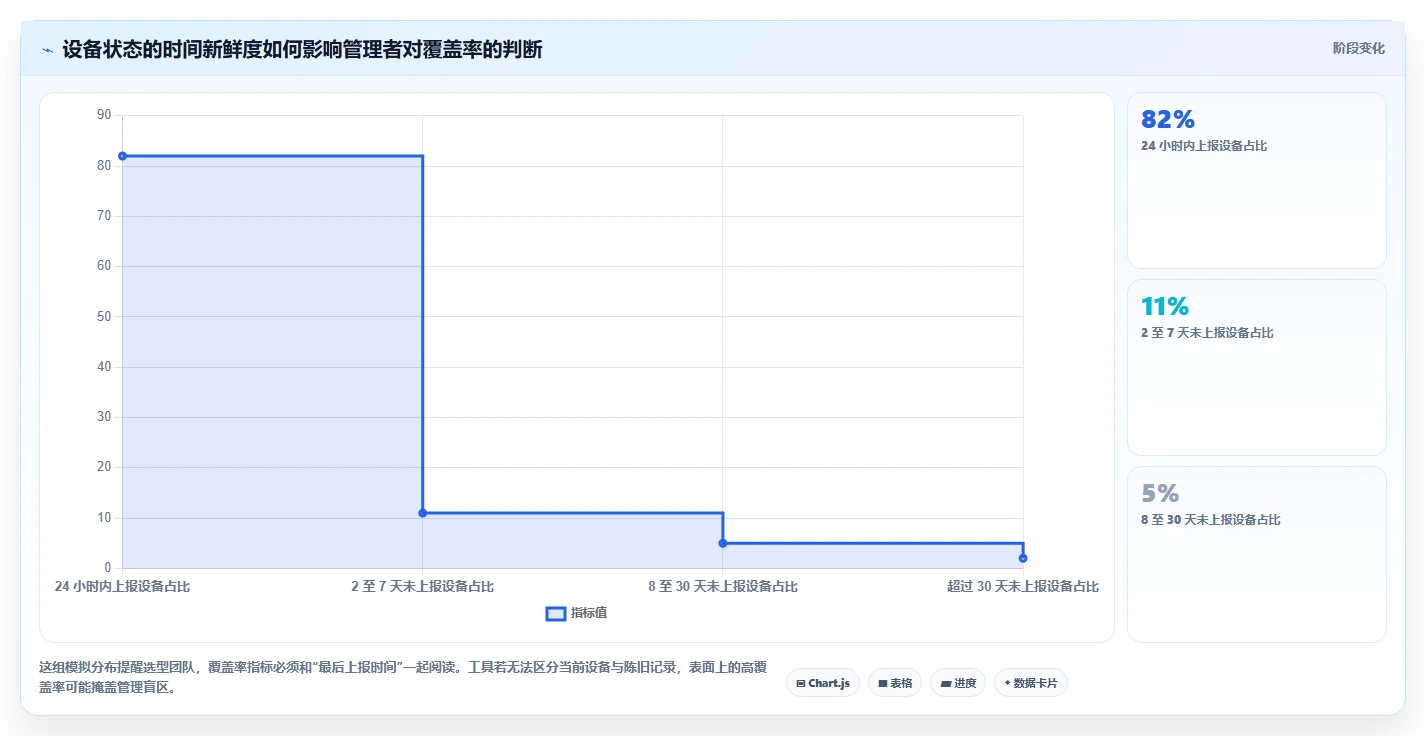
Task: Click the axis label 2 至 7 天未上报设备占比
Action: (422, 587)
